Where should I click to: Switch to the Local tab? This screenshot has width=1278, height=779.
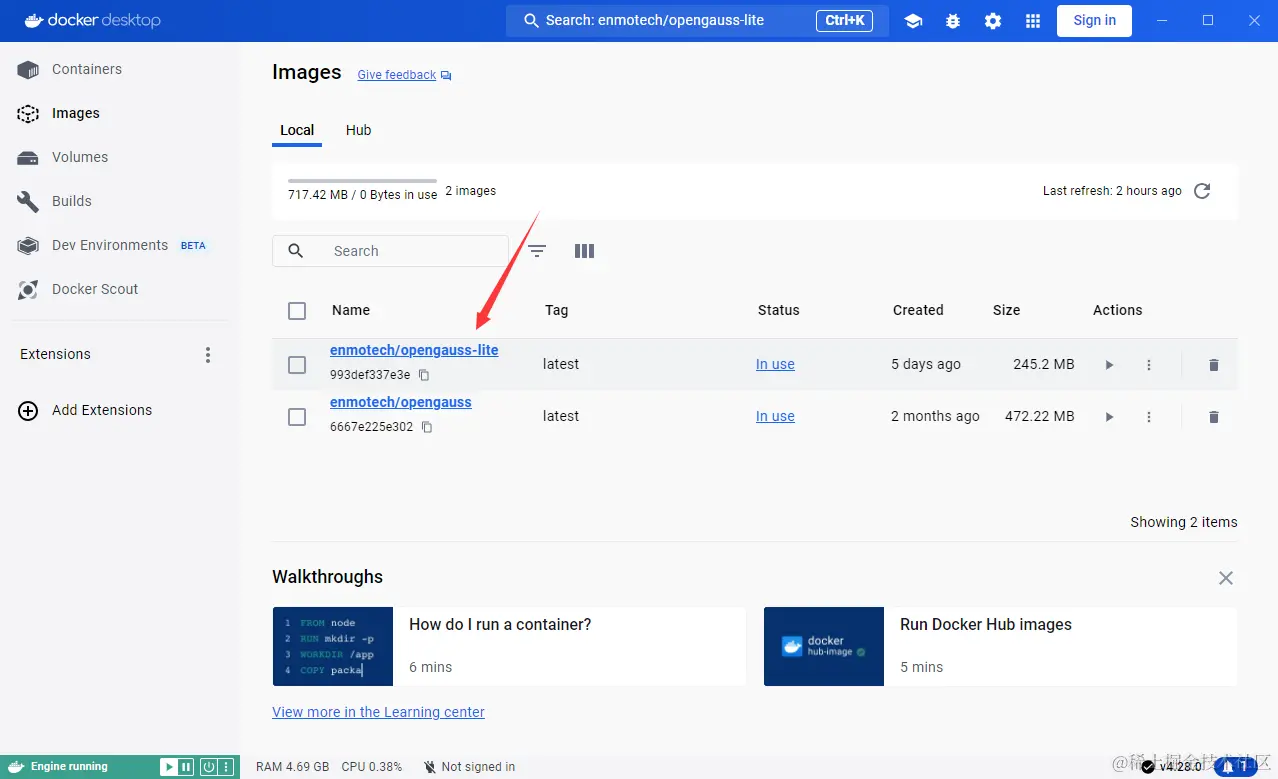pyautogui.click(x=297, y=130)
